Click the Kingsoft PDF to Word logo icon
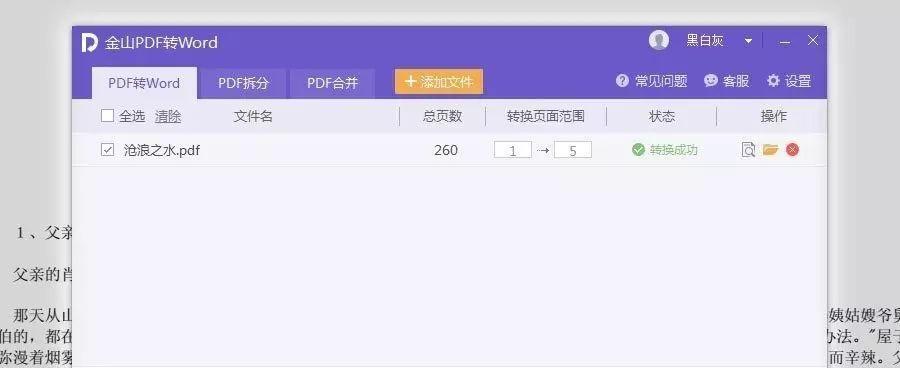Screen dimensions: 900x368 pyautogui.click(x=90, y=42)
